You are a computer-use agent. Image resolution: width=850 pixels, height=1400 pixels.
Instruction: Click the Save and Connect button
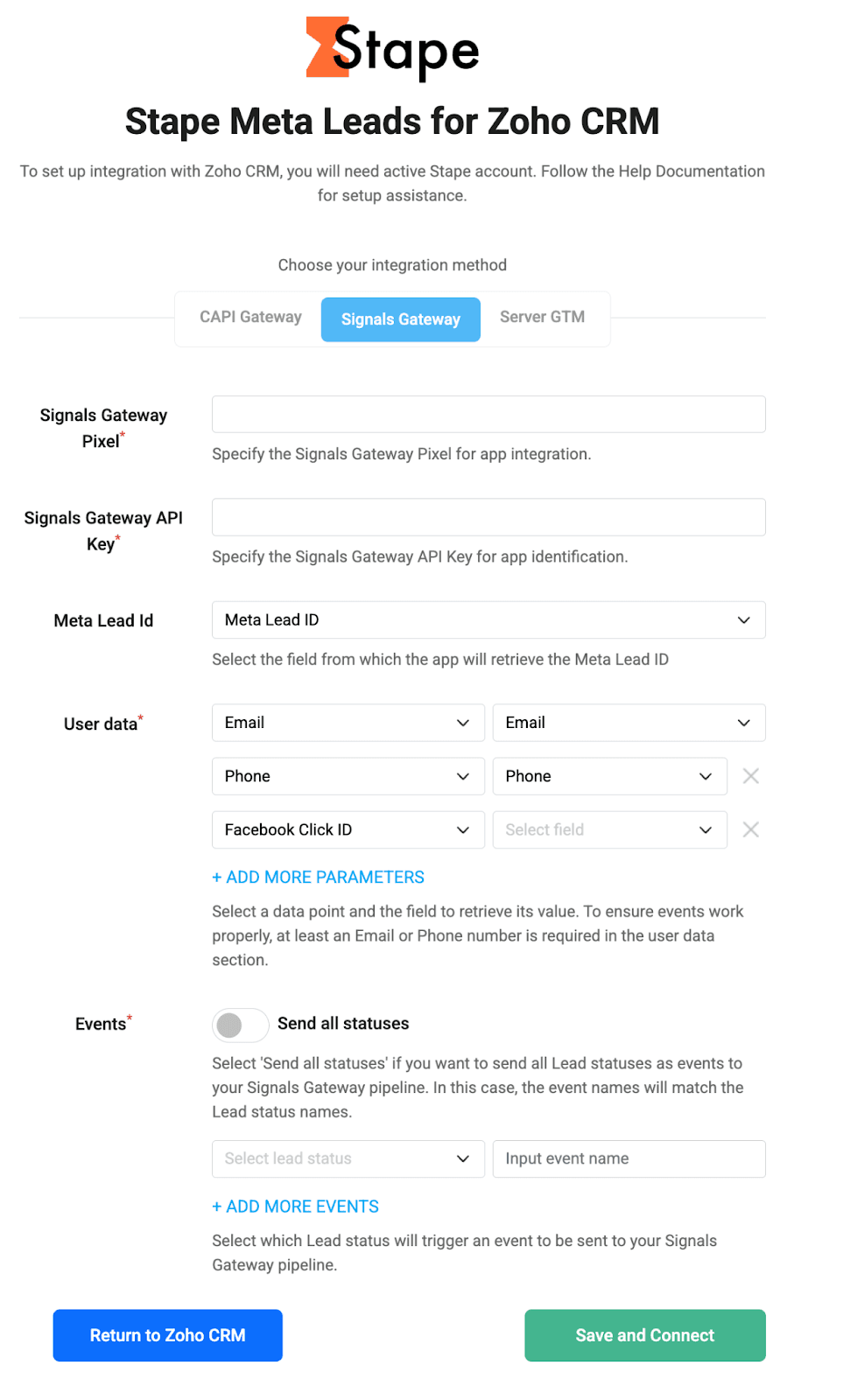(645, 1335)
